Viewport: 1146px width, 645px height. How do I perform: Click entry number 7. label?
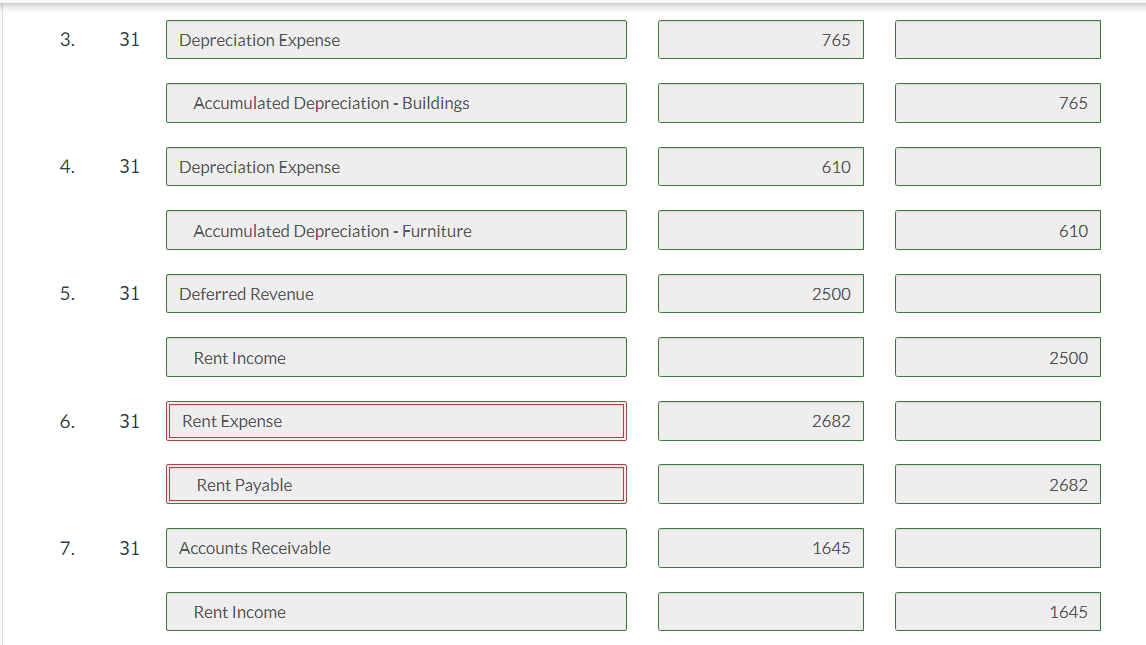(67, 548)
